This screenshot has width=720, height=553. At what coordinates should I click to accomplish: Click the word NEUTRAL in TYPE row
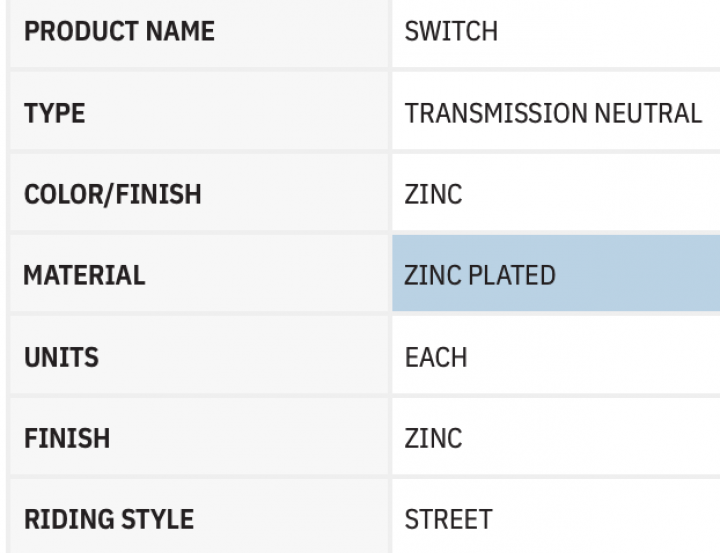[648, 113]
